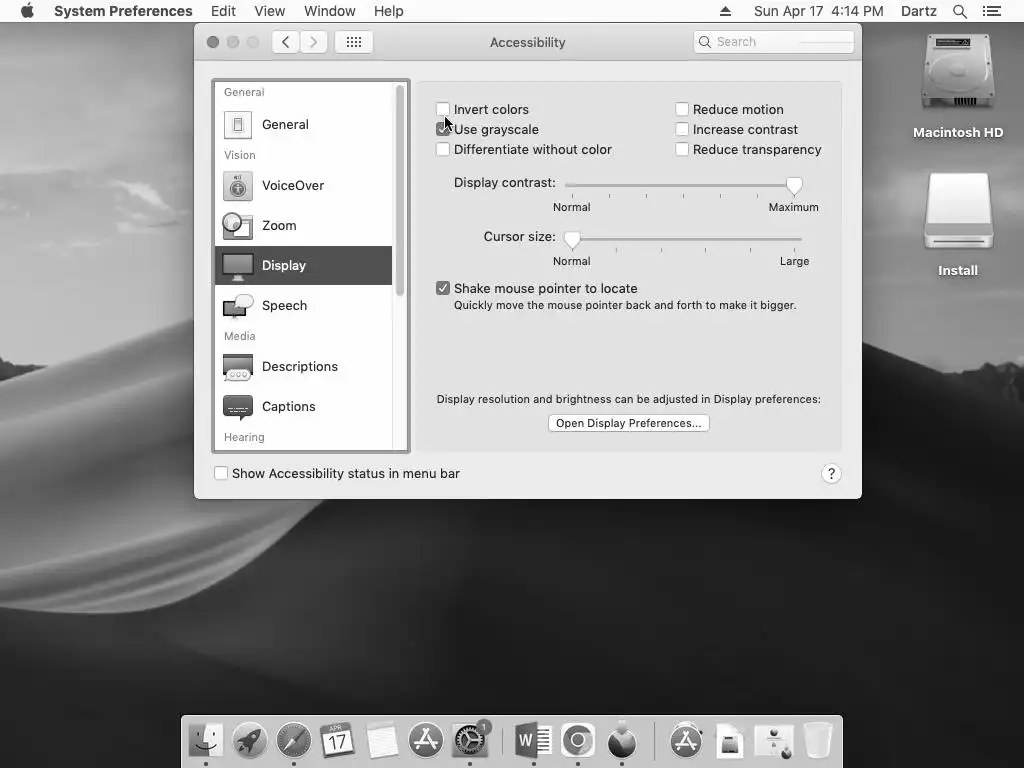The width and height of the screenshot is (1024, 768).
Task: Uncheck Use grayscale
Action: point(443,129)
